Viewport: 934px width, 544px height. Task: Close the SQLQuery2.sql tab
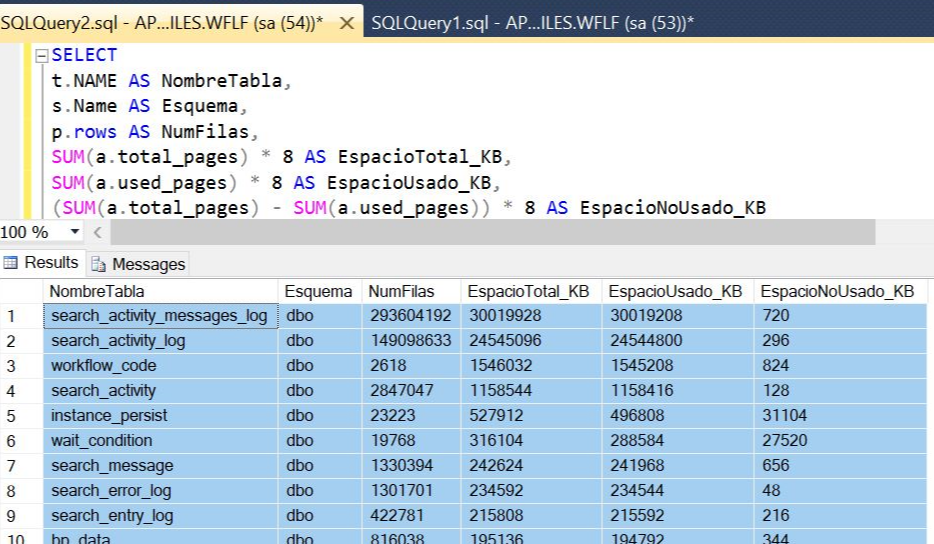[347, 23]
